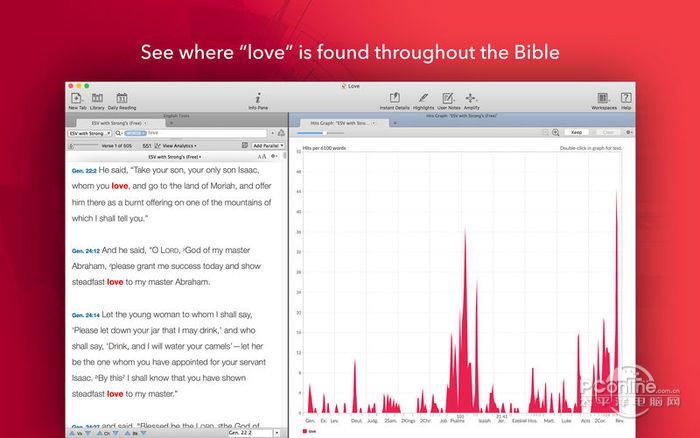Screen dimensions: 700x438
Task: Click the Words search-mode pill
Action: (135, 133)
